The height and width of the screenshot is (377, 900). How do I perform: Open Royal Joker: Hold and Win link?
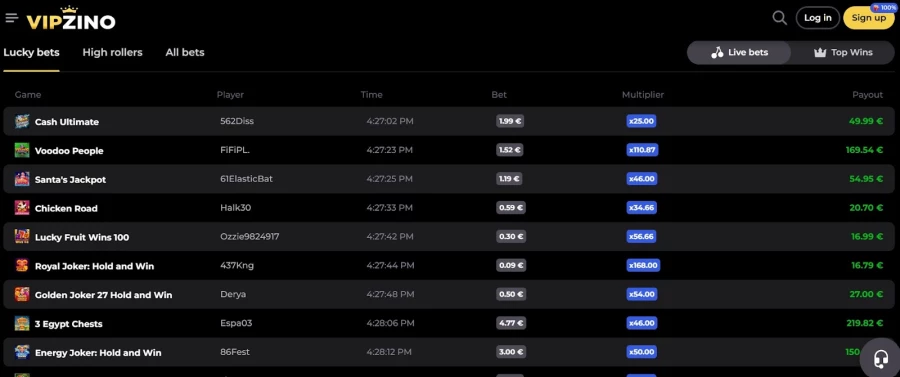(x=95, y=266)
